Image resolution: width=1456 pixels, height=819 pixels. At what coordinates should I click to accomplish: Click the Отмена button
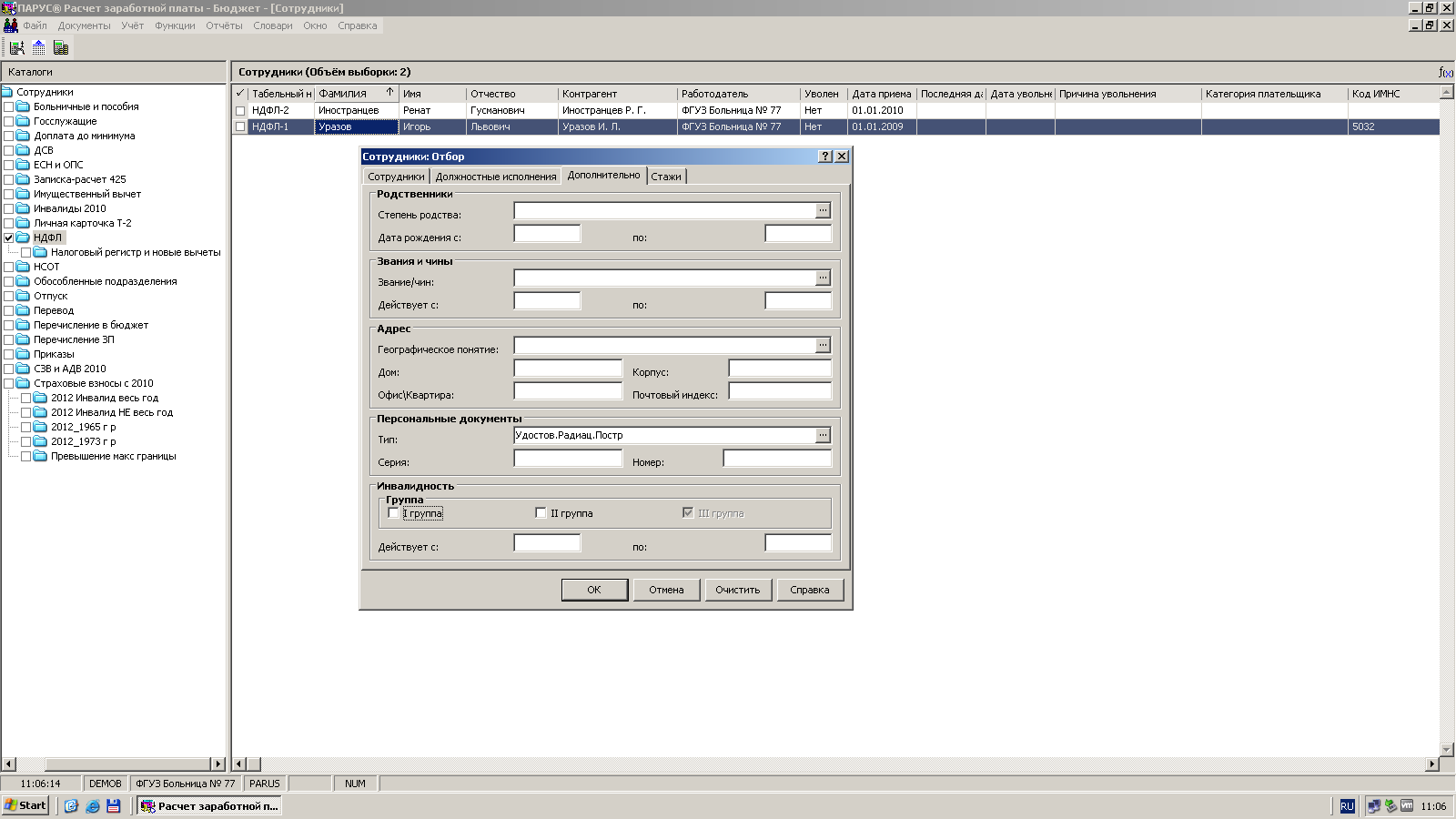tap(666, 590)
